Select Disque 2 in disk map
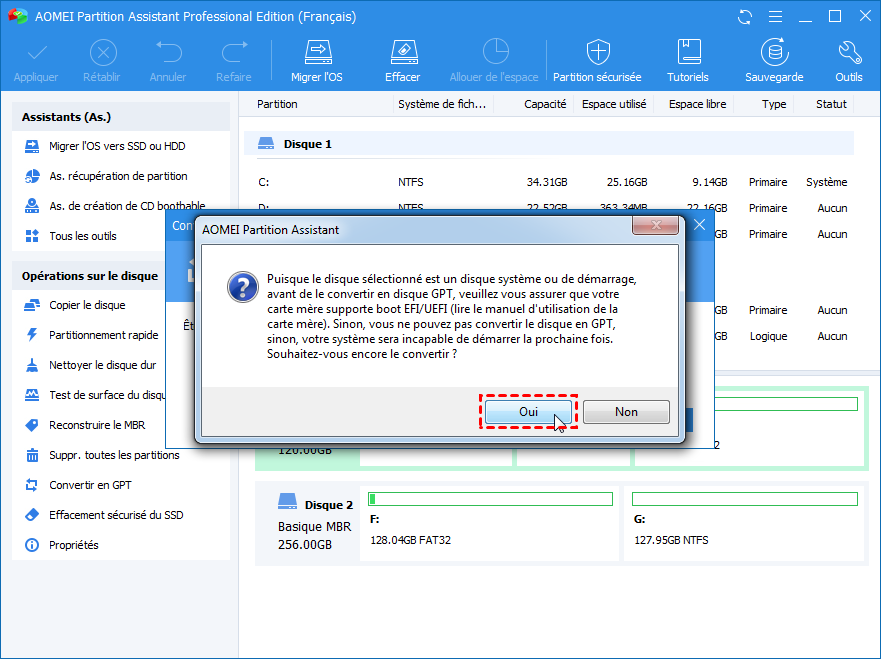The height and width of the screenshot is (659, 881). point(307,525)
